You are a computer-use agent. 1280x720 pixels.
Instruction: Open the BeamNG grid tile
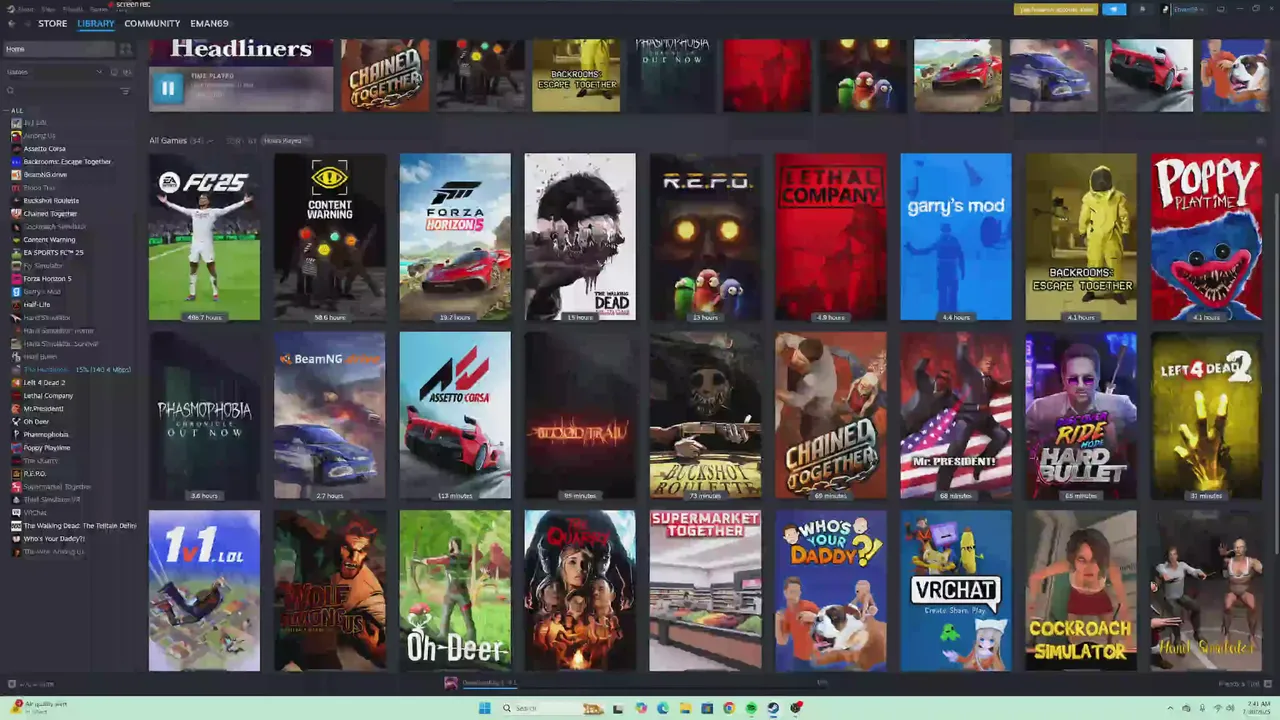(x=330, y=415)
